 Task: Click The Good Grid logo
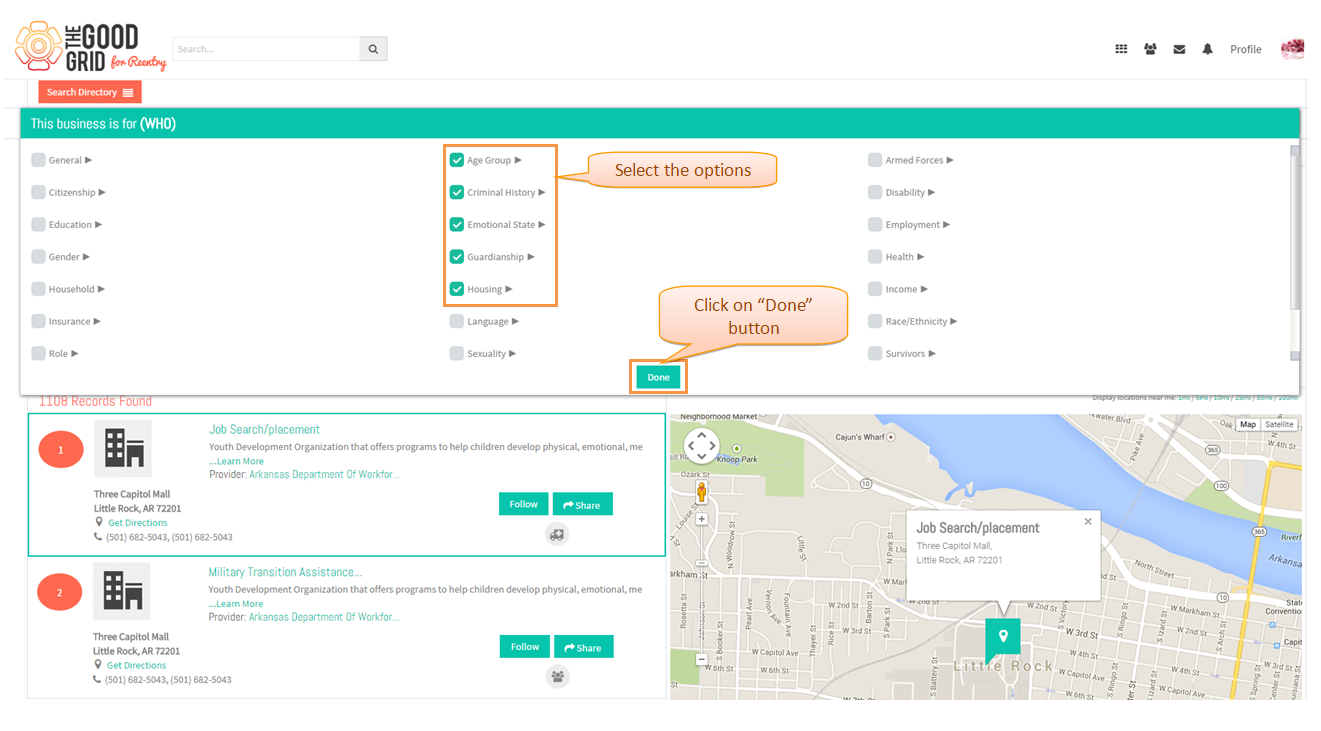(x=90, y=47)
